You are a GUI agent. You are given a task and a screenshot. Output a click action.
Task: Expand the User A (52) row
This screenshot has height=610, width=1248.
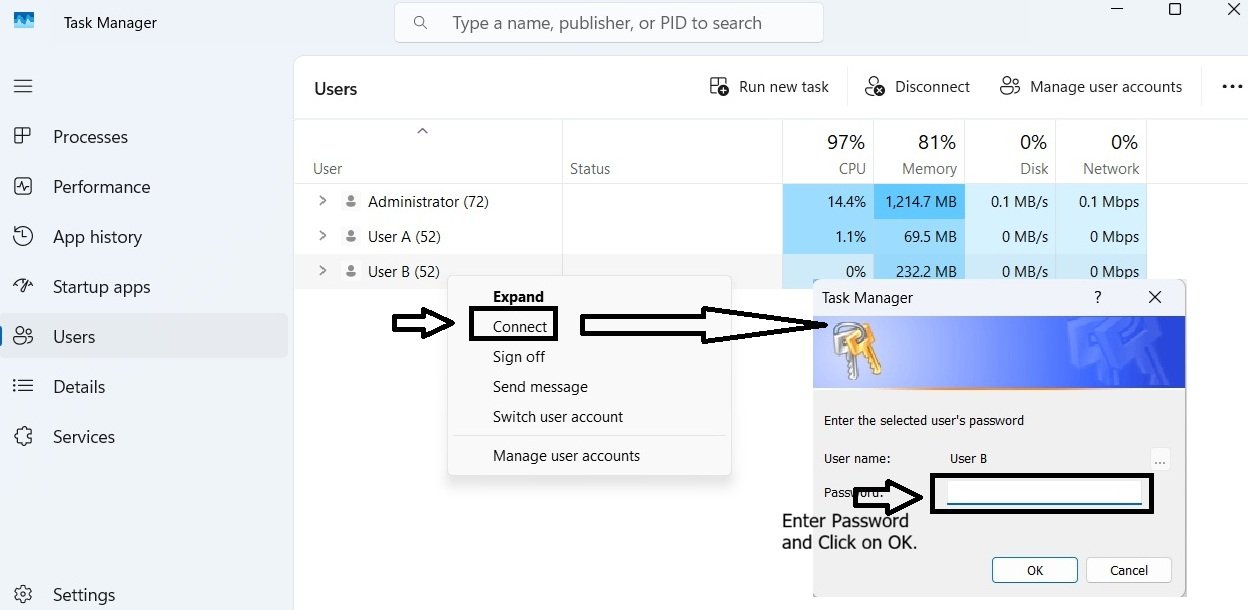tap(322, 236)
